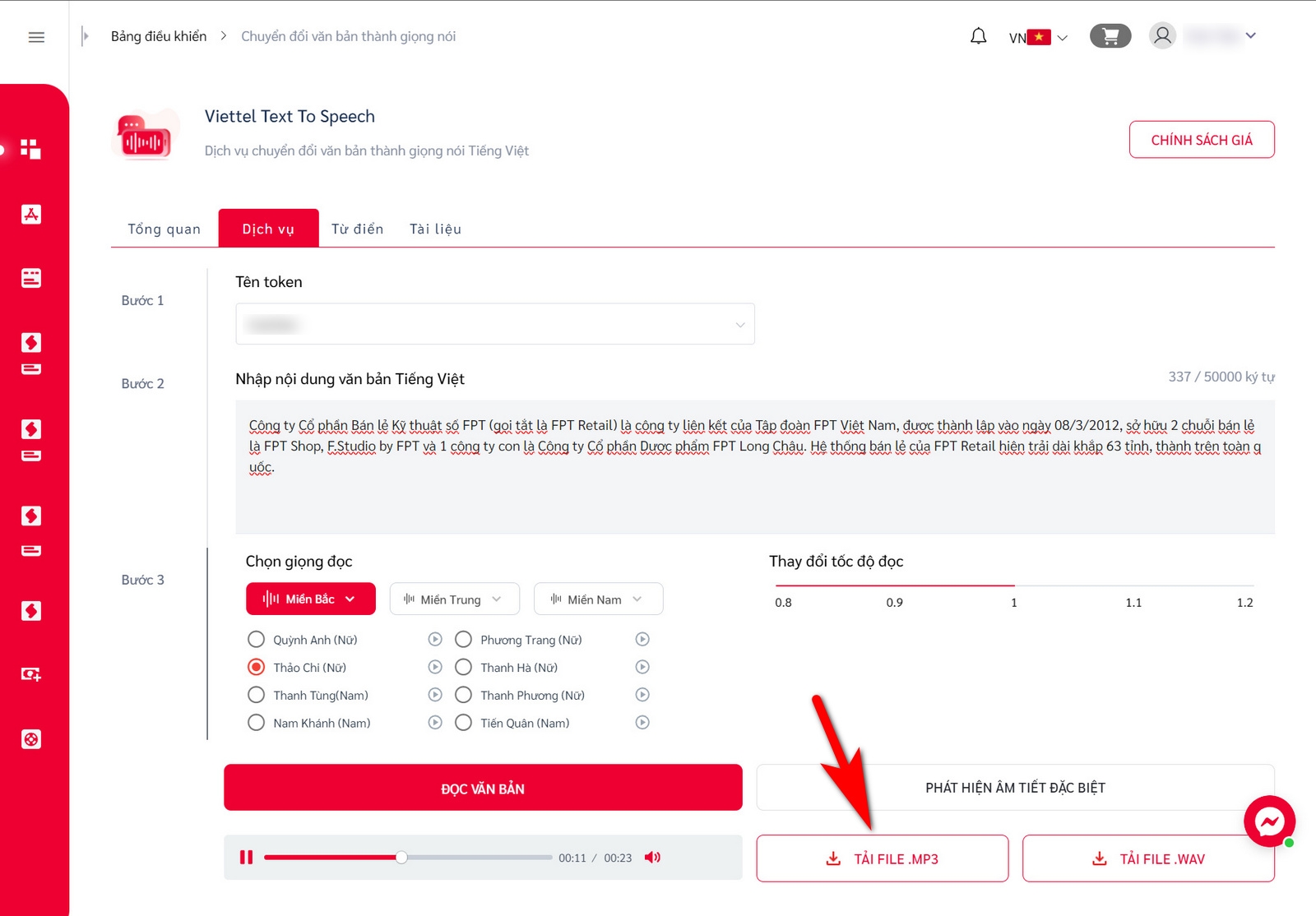Pause the audio playback
This screenshot has height=916, width=1316.
pyautogui.click(x=246, y=858)
